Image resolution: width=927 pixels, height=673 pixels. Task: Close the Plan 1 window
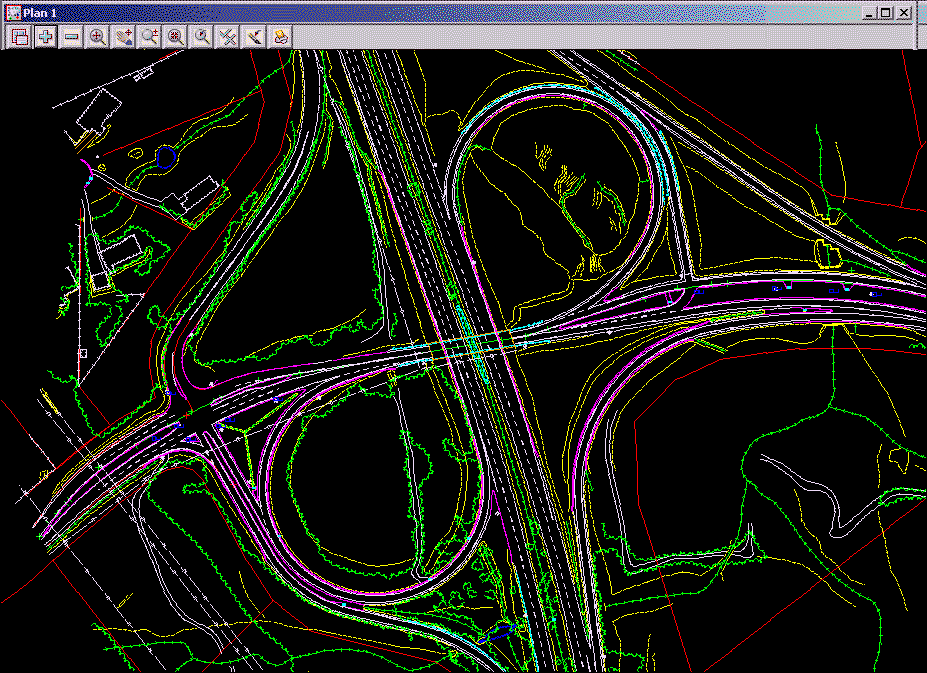(905, 12)
